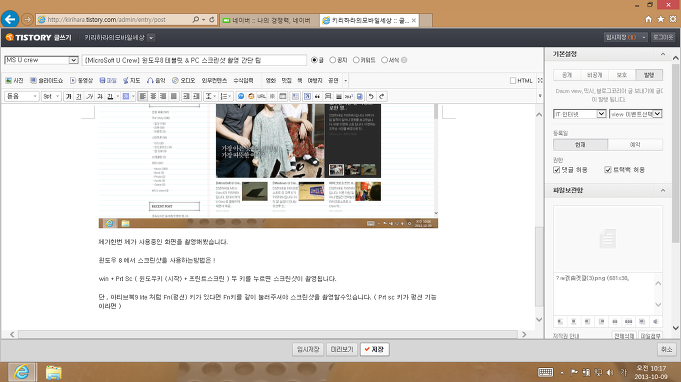Expand the blog name dropdown next to TISTORY
Image resolution: width=681 pixels, height=382 pixels.
point(151,38)
